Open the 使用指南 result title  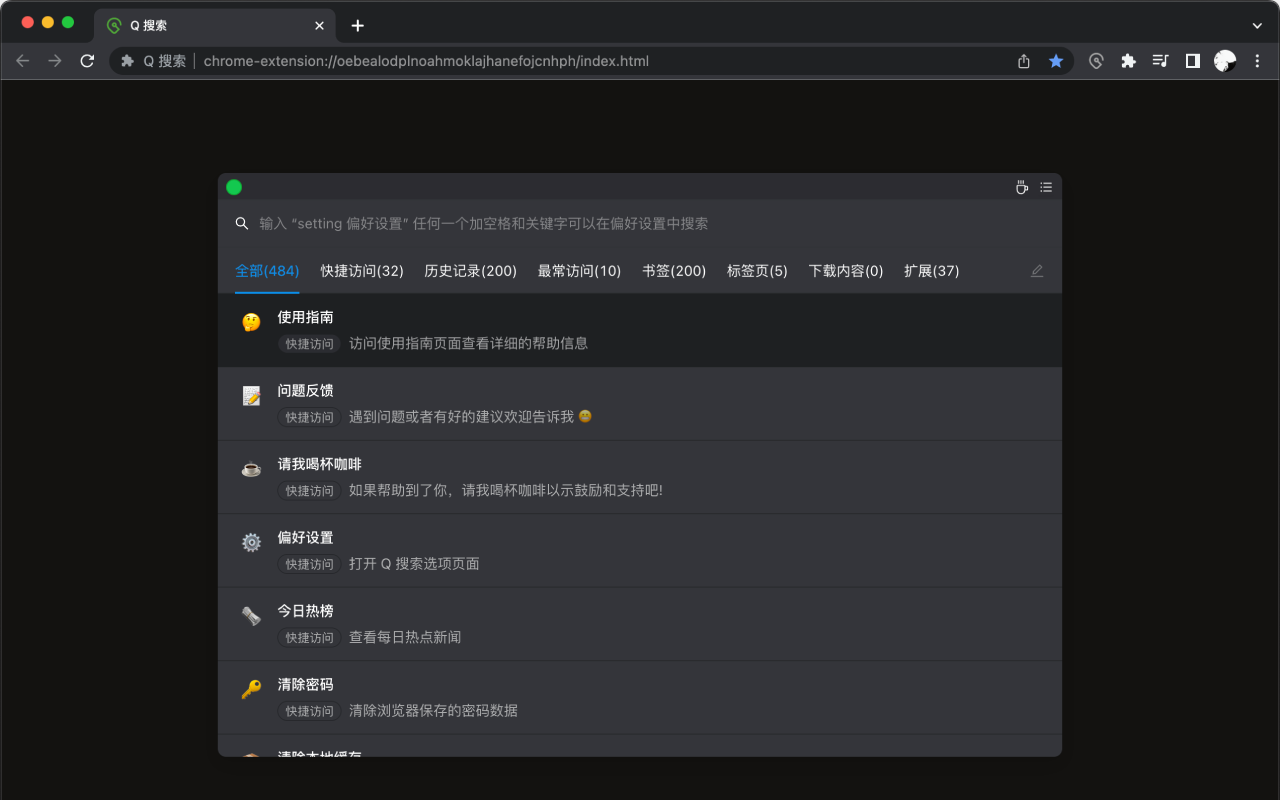click(x=306, y=317)
